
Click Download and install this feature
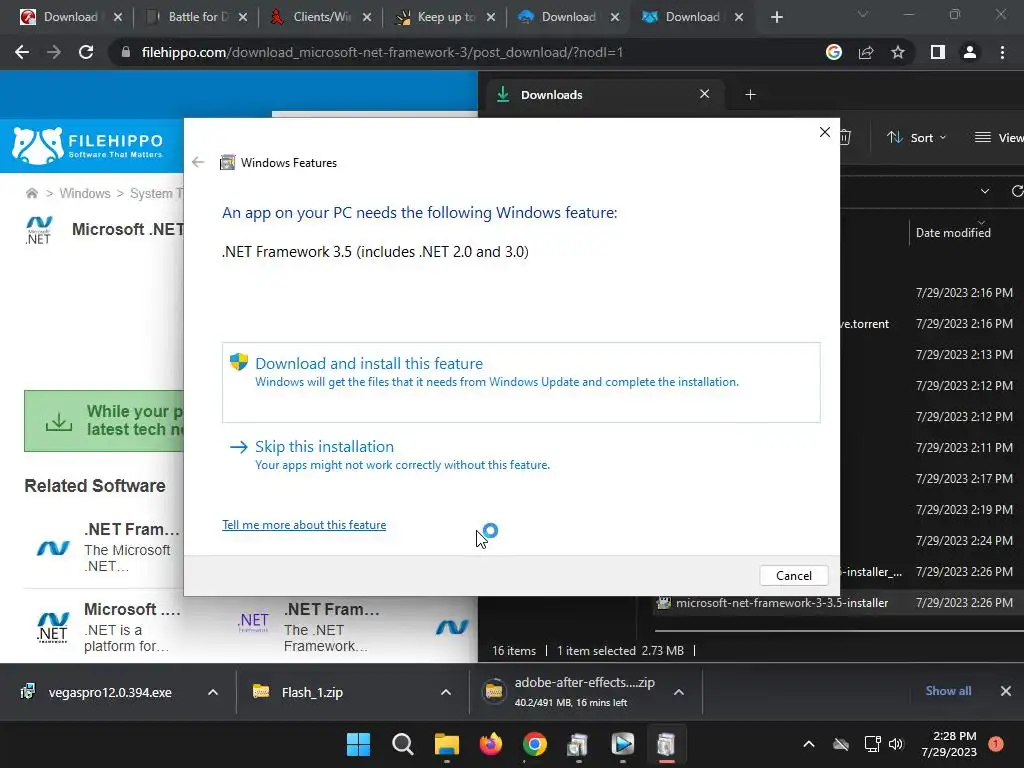pos(520,382)
